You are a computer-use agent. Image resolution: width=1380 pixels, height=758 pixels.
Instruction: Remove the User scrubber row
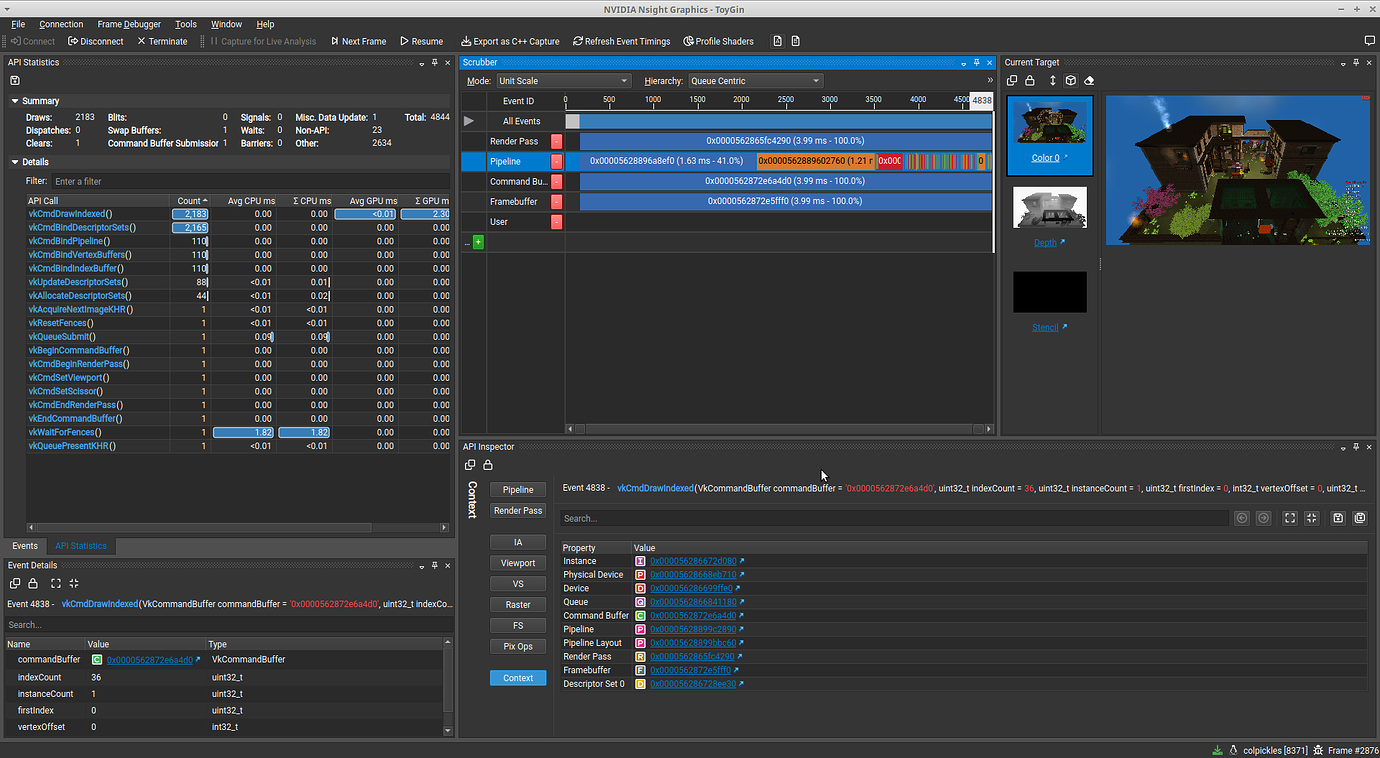tap(556, 222)
